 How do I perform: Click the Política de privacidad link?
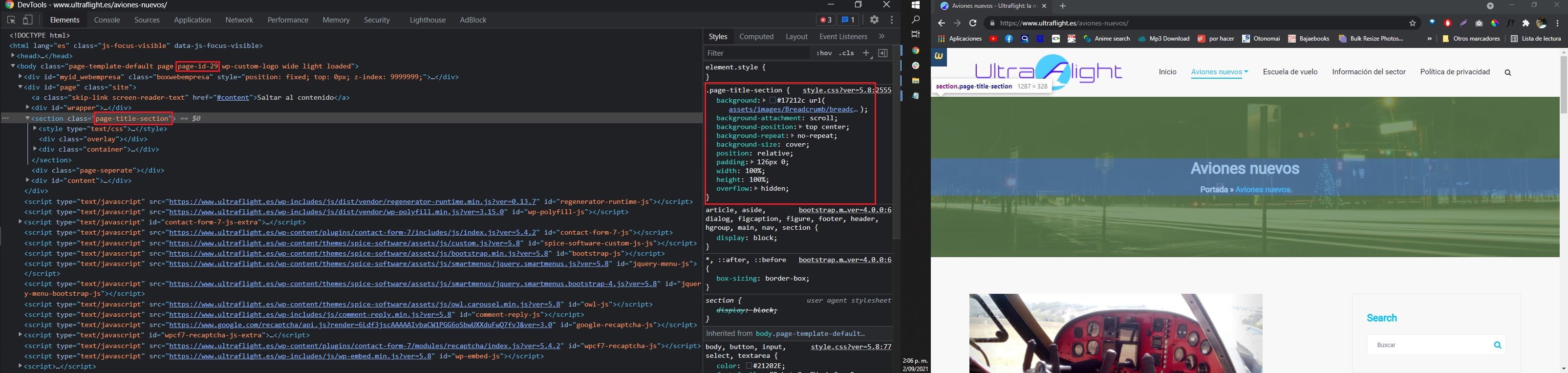(x=1455, y=72)
